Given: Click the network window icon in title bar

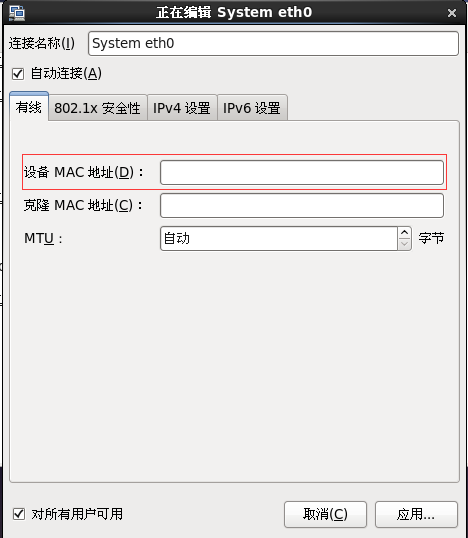Looking at the screenshot, I should (17, 13).
